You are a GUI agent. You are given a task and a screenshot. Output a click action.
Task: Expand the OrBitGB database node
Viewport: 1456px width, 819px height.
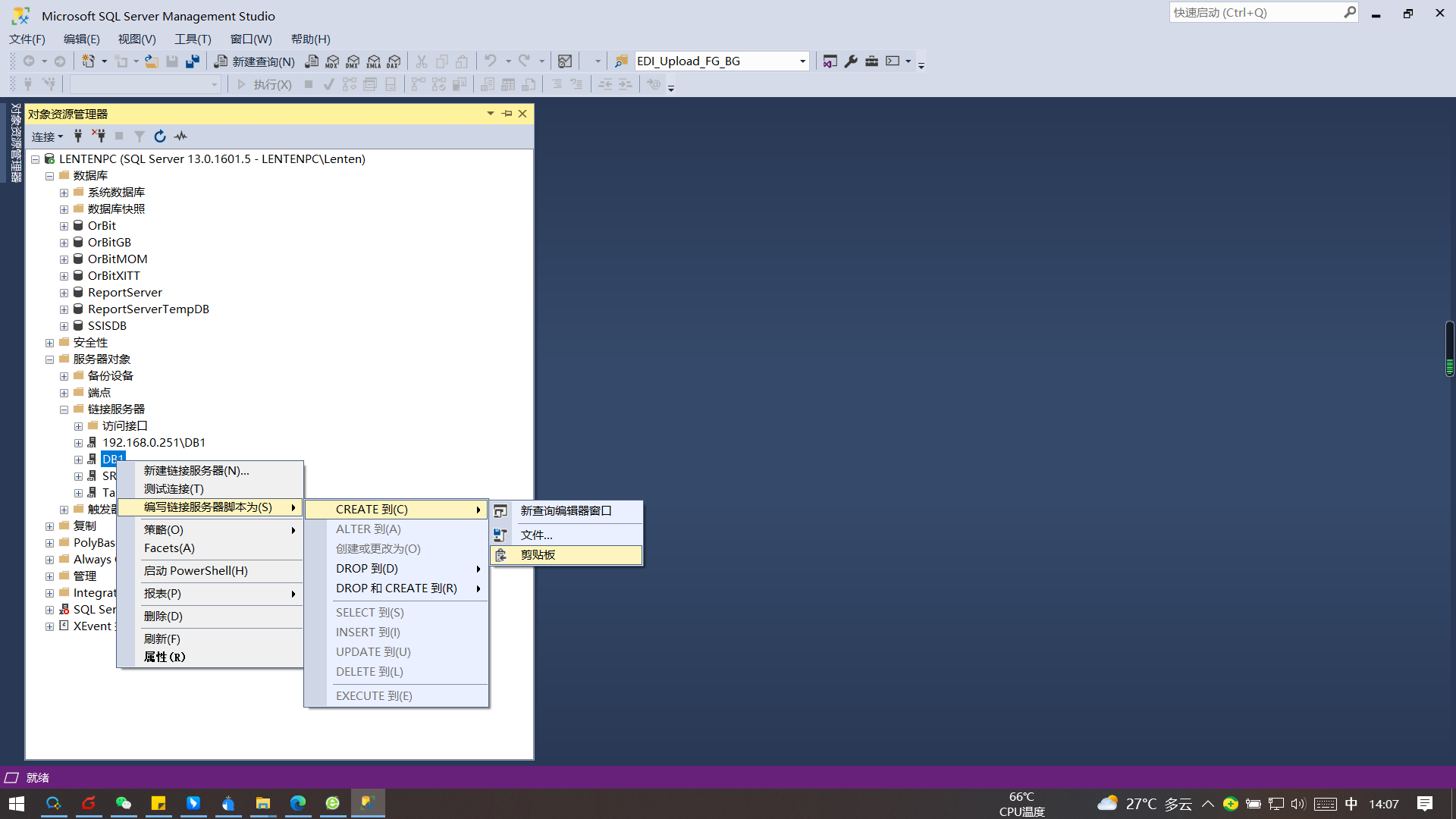pyautogui.click(x=64, y=243)
